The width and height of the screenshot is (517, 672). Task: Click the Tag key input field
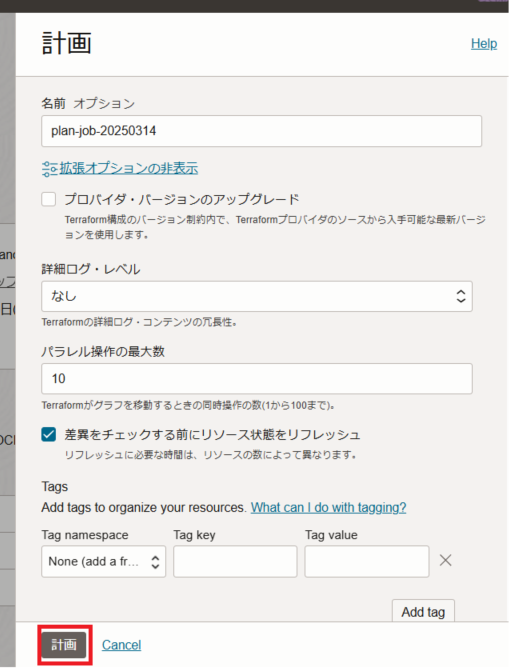coord(235,561)
